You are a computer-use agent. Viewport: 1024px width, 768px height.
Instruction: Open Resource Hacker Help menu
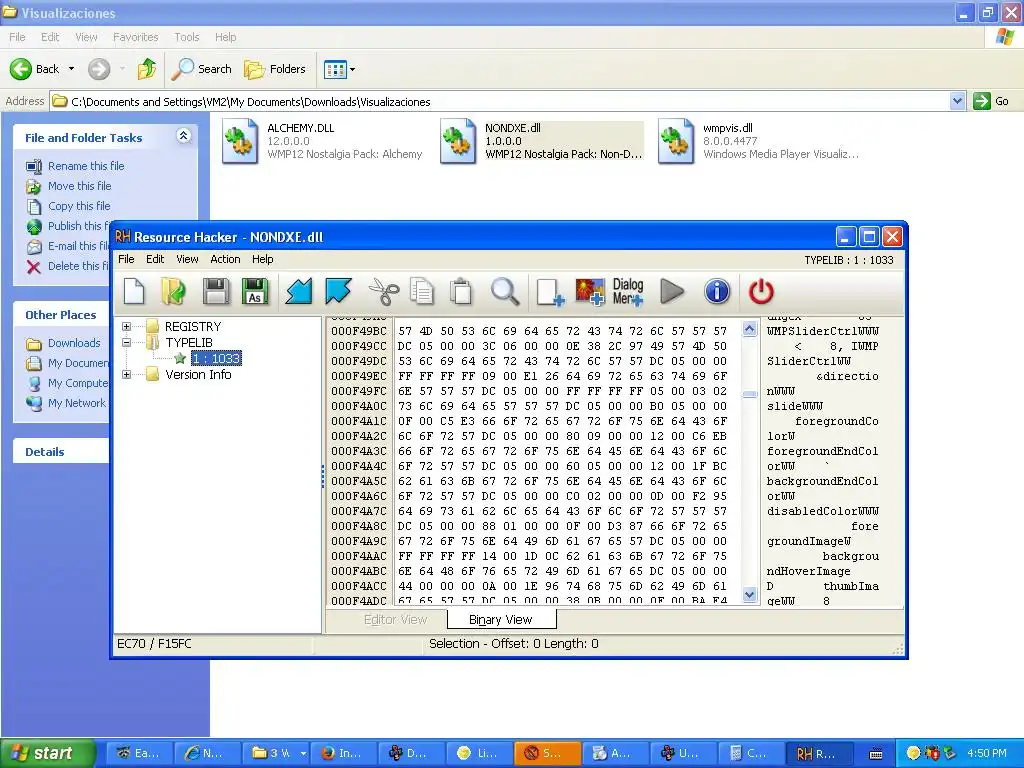click(263, 259)
